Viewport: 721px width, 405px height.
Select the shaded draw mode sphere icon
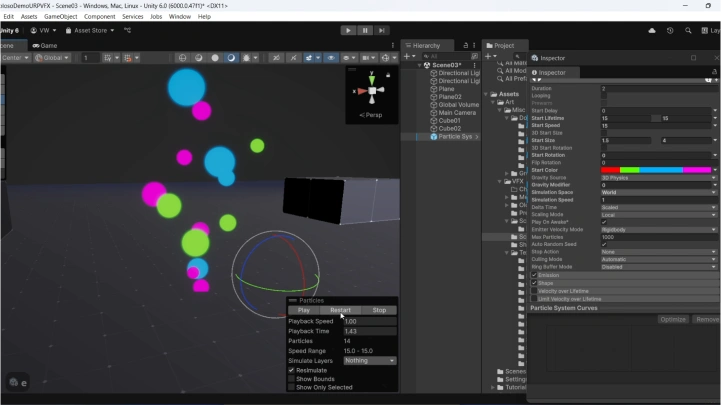(x=199, y=57)
